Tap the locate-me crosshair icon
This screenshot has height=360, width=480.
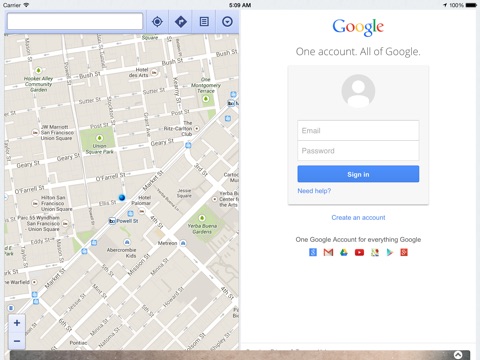(x=157, y=22)
